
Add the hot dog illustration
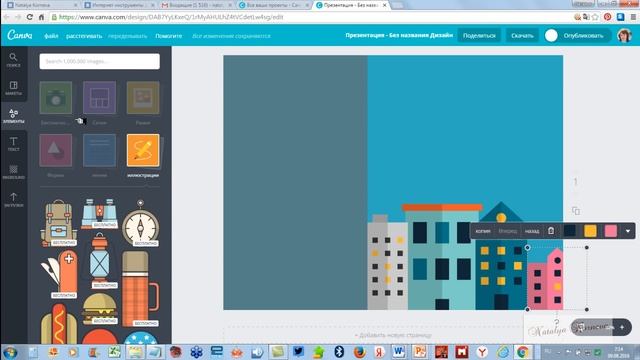point(59,324)
